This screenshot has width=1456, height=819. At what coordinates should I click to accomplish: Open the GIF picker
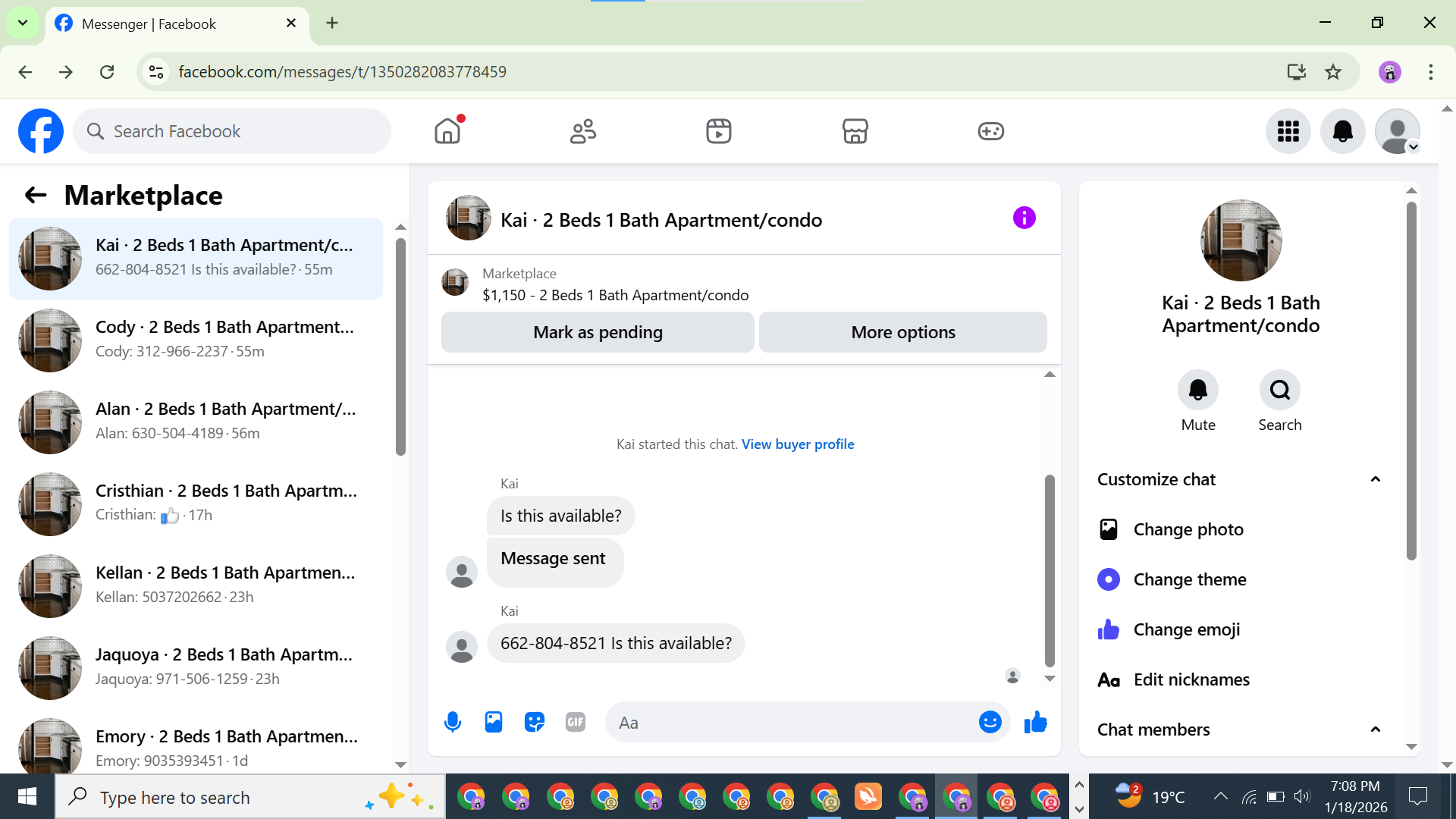(x=576, y=722)
